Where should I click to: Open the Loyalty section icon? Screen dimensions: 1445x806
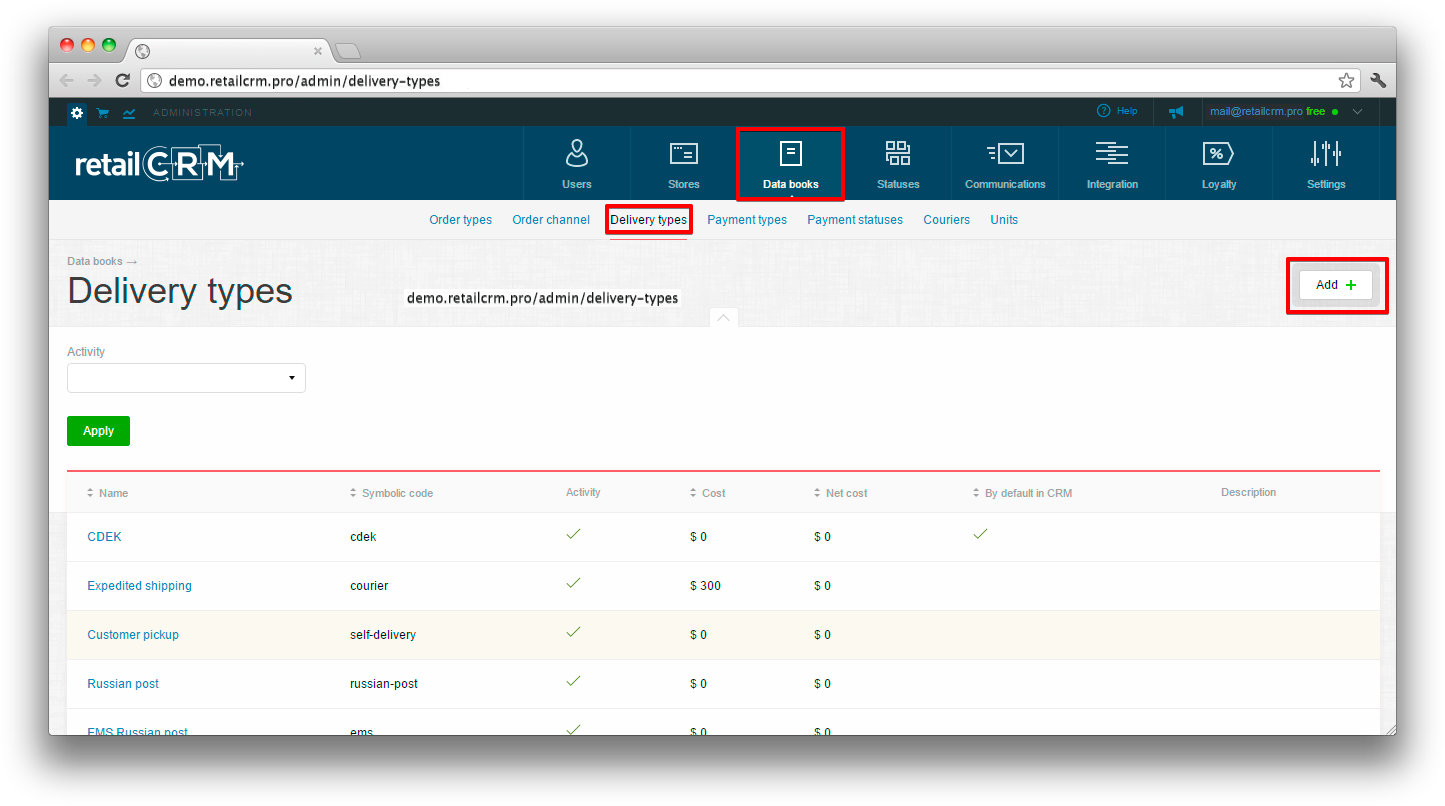(x=1218, y=153)
